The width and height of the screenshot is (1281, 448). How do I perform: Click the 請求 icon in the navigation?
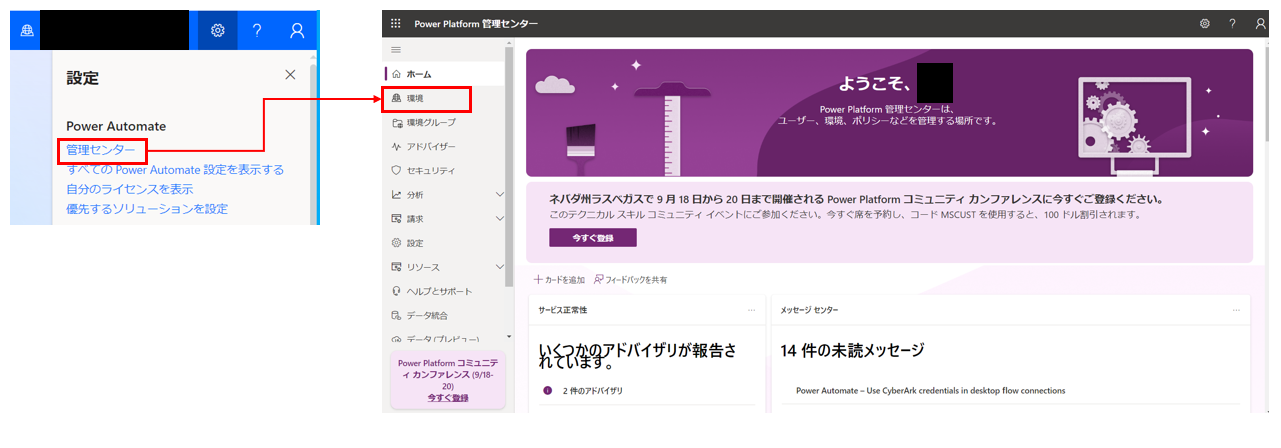[x=397, y=218]
